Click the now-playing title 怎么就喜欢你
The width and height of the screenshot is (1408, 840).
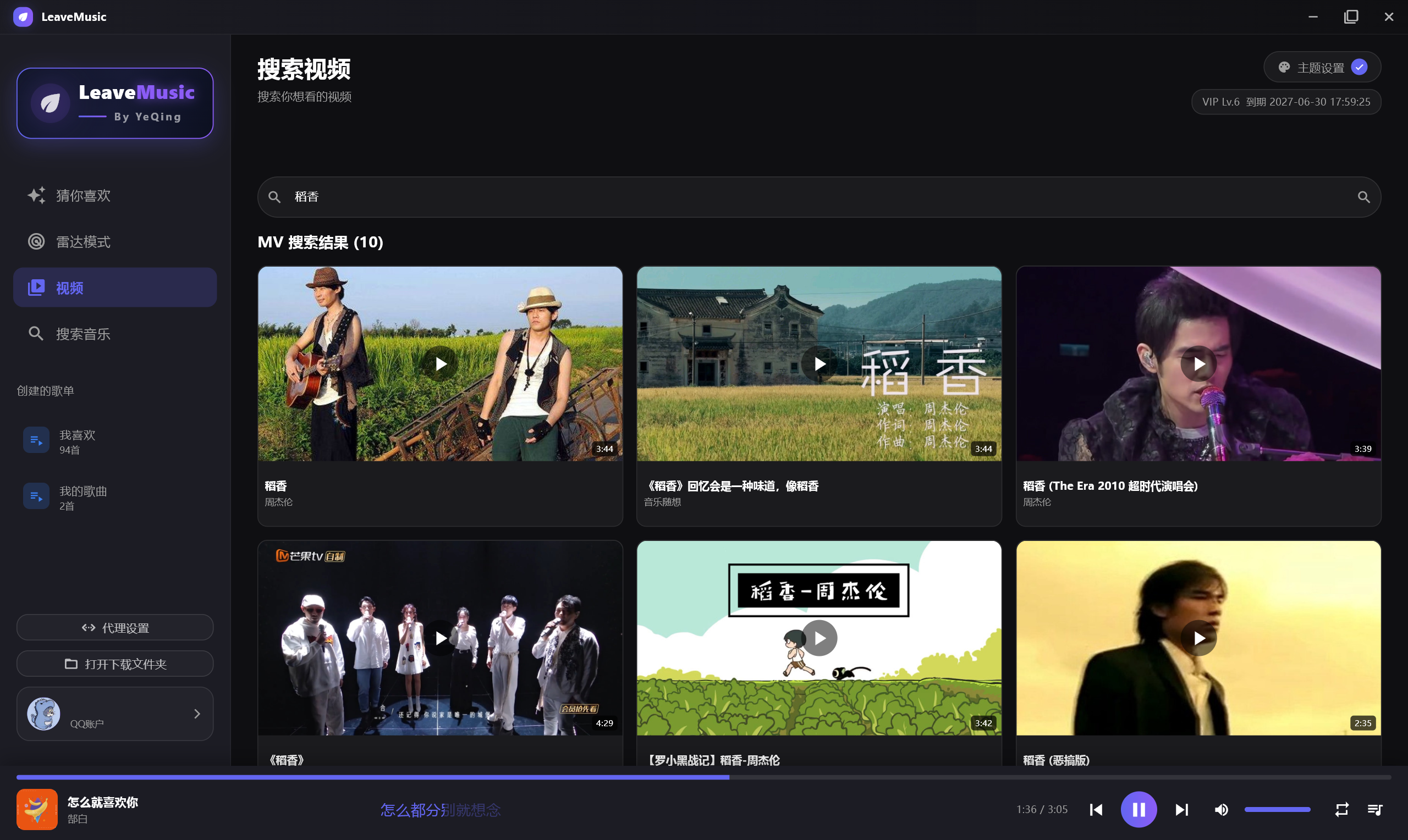(x=102, y=802)
